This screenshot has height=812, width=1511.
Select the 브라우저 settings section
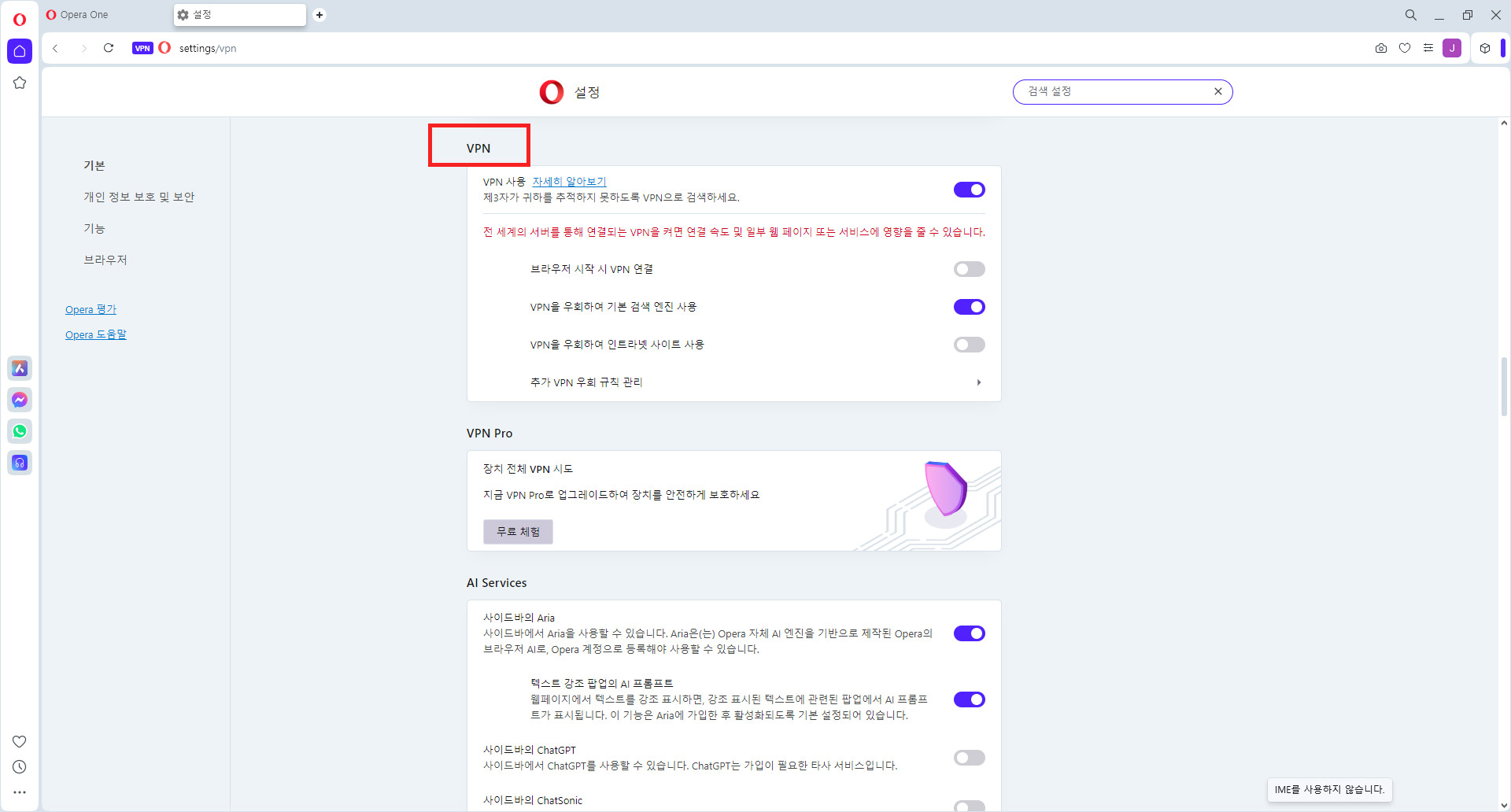(105, 259)
